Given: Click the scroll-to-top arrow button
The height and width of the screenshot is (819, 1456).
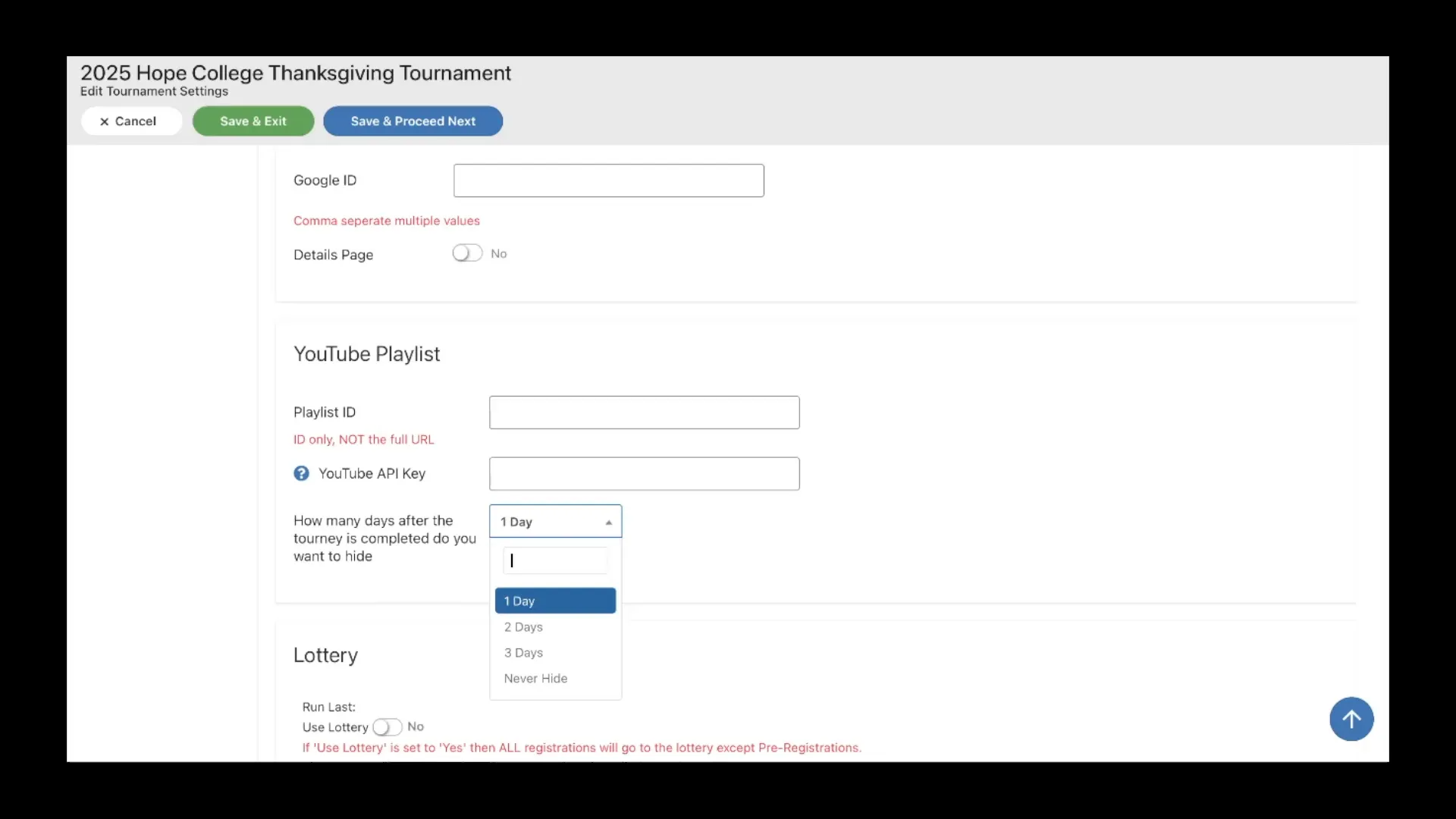Looking at the screenshot, I should coord(1351,719).
